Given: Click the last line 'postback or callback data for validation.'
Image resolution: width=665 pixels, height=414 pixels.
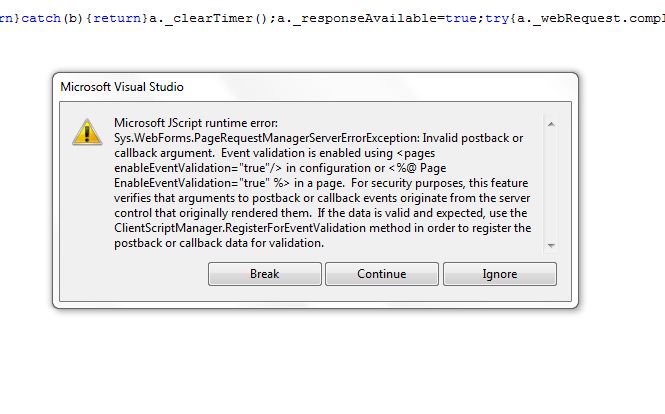Looking at the screenshot, I should pyautogui.click(x=219, y=243).
